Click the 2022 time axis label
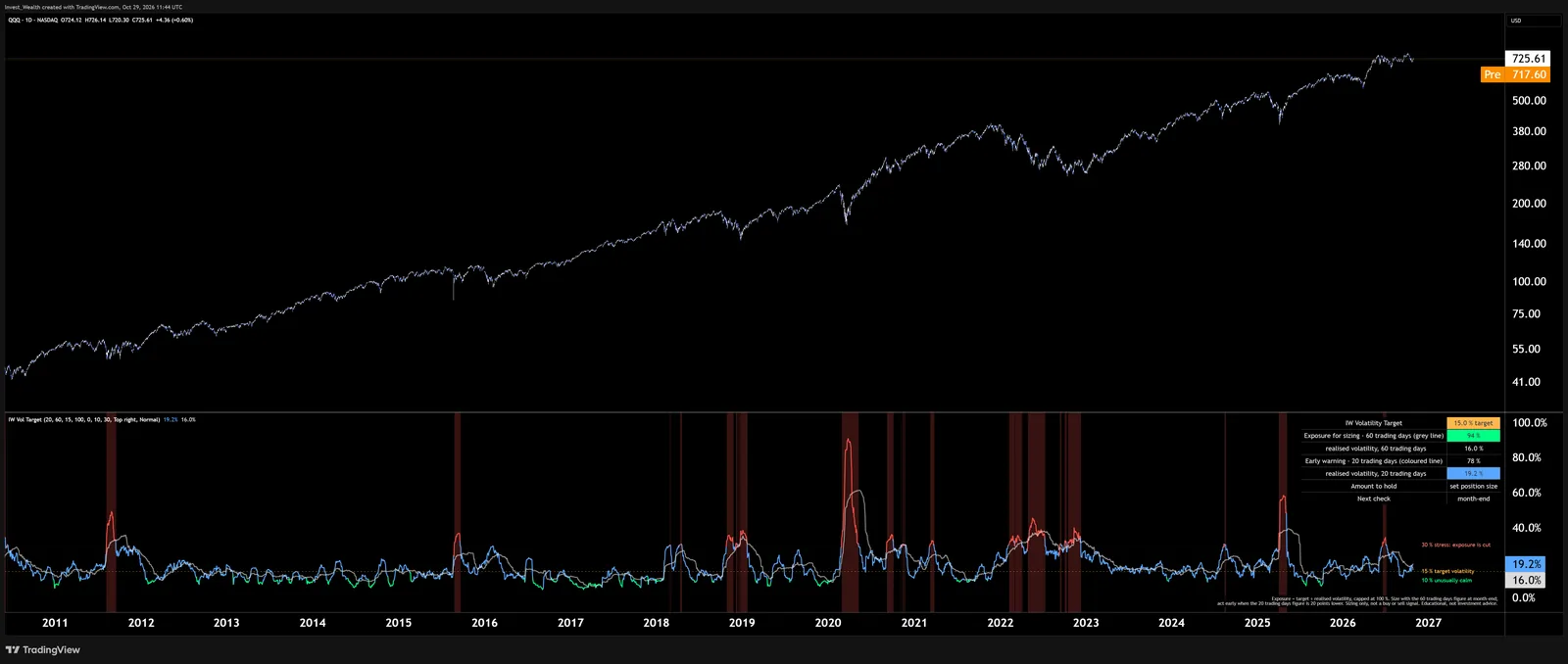Screen dimensions: 1568x664 pyautogui.click(x=1001, y=623)
